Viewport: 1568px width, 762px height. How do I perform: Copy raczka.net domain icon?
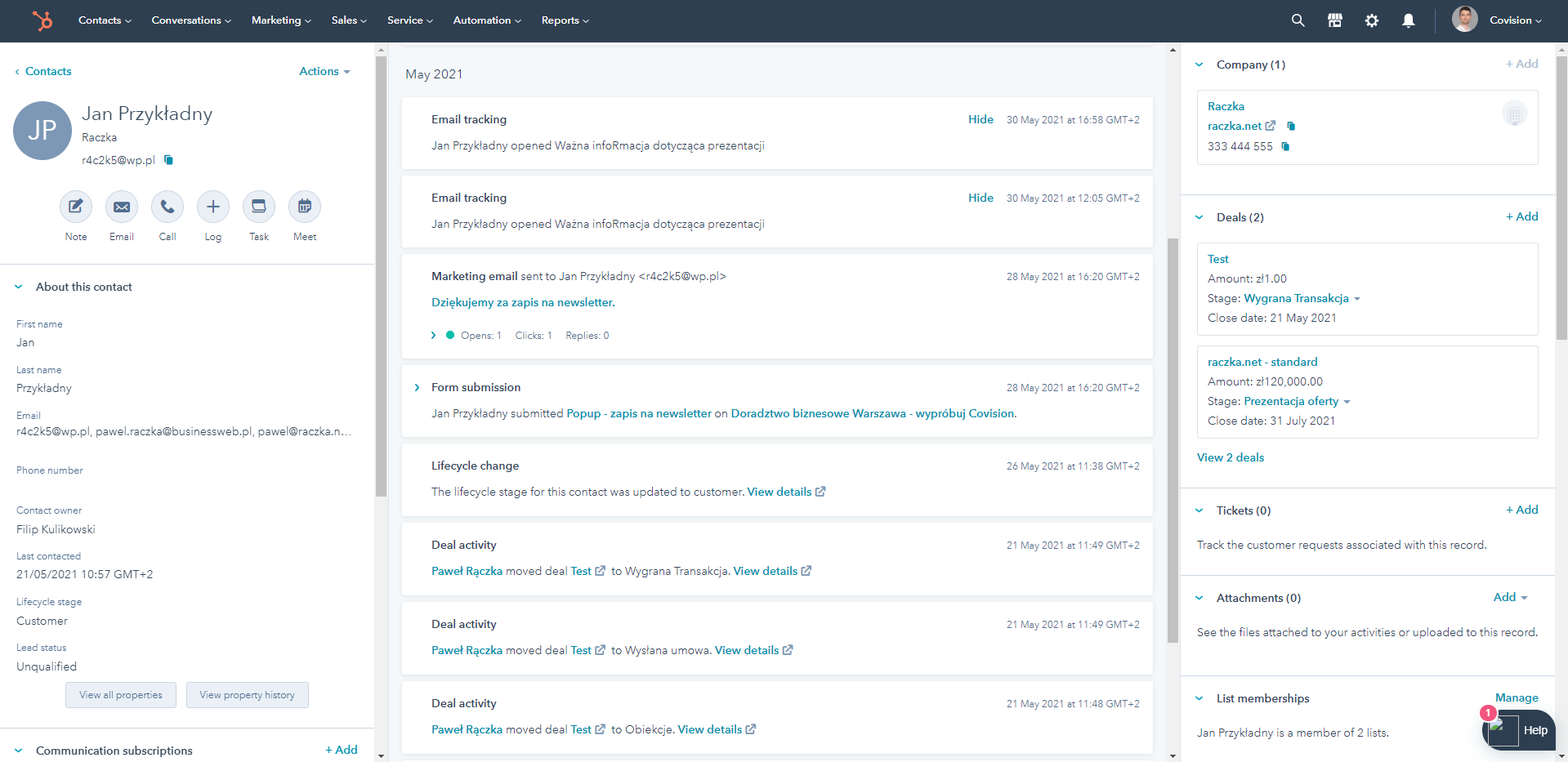pos(1291,126)
